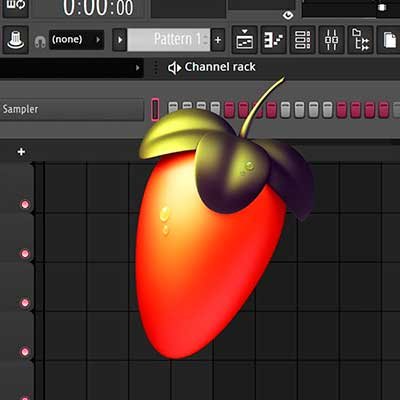
Task: Click the plus icon above the playlist tracks
Action: pyautogui.click(x=21, y=152)
